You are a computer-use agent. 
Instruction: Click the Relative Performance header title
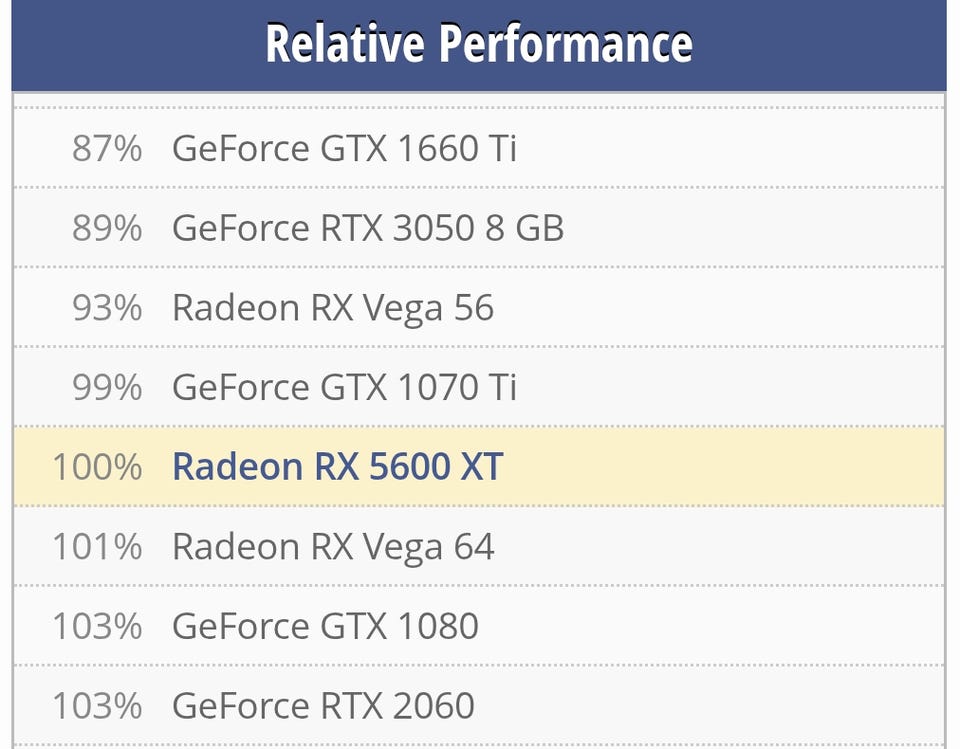pos(479,45)
